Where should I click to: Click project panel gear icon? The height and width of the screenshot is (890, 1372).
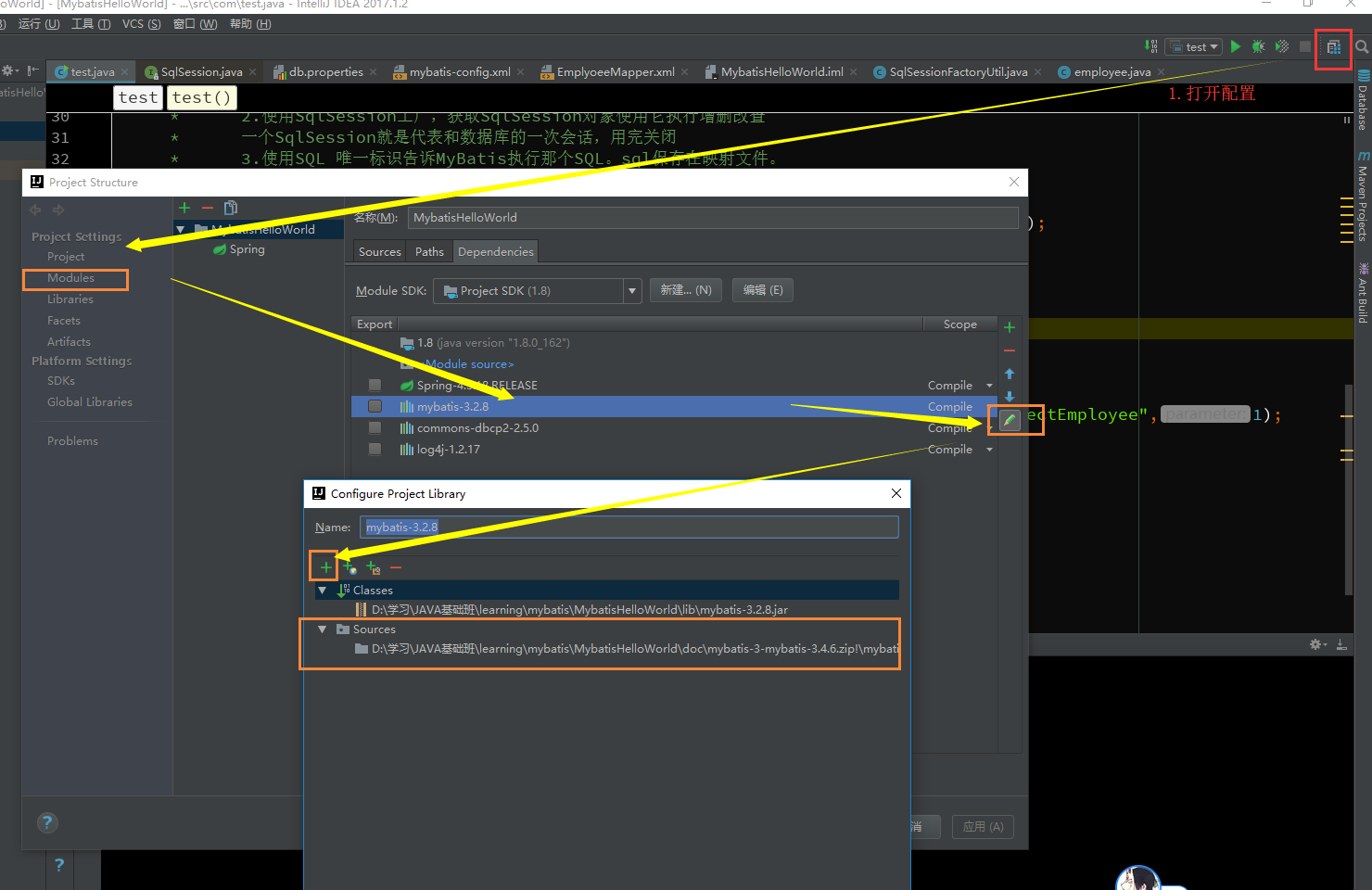(x=9, y=71)
